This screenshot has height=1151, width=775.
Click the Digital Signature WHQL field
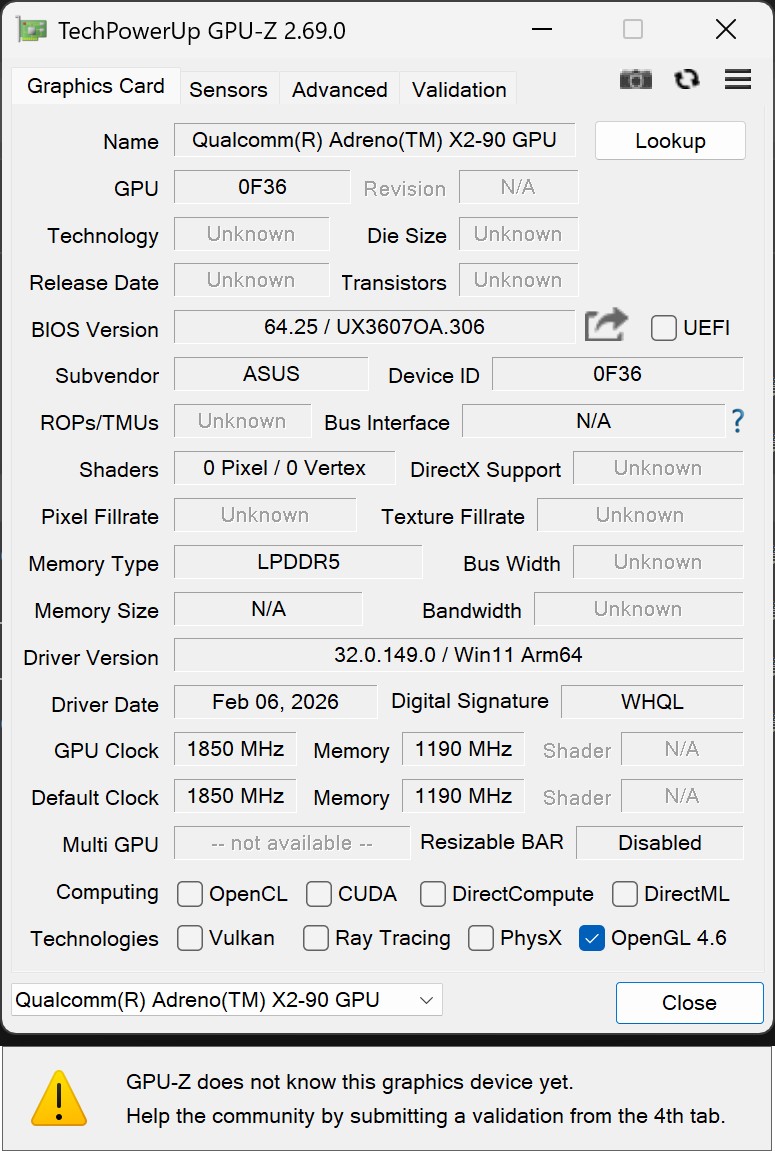click(x=652, y=702)
